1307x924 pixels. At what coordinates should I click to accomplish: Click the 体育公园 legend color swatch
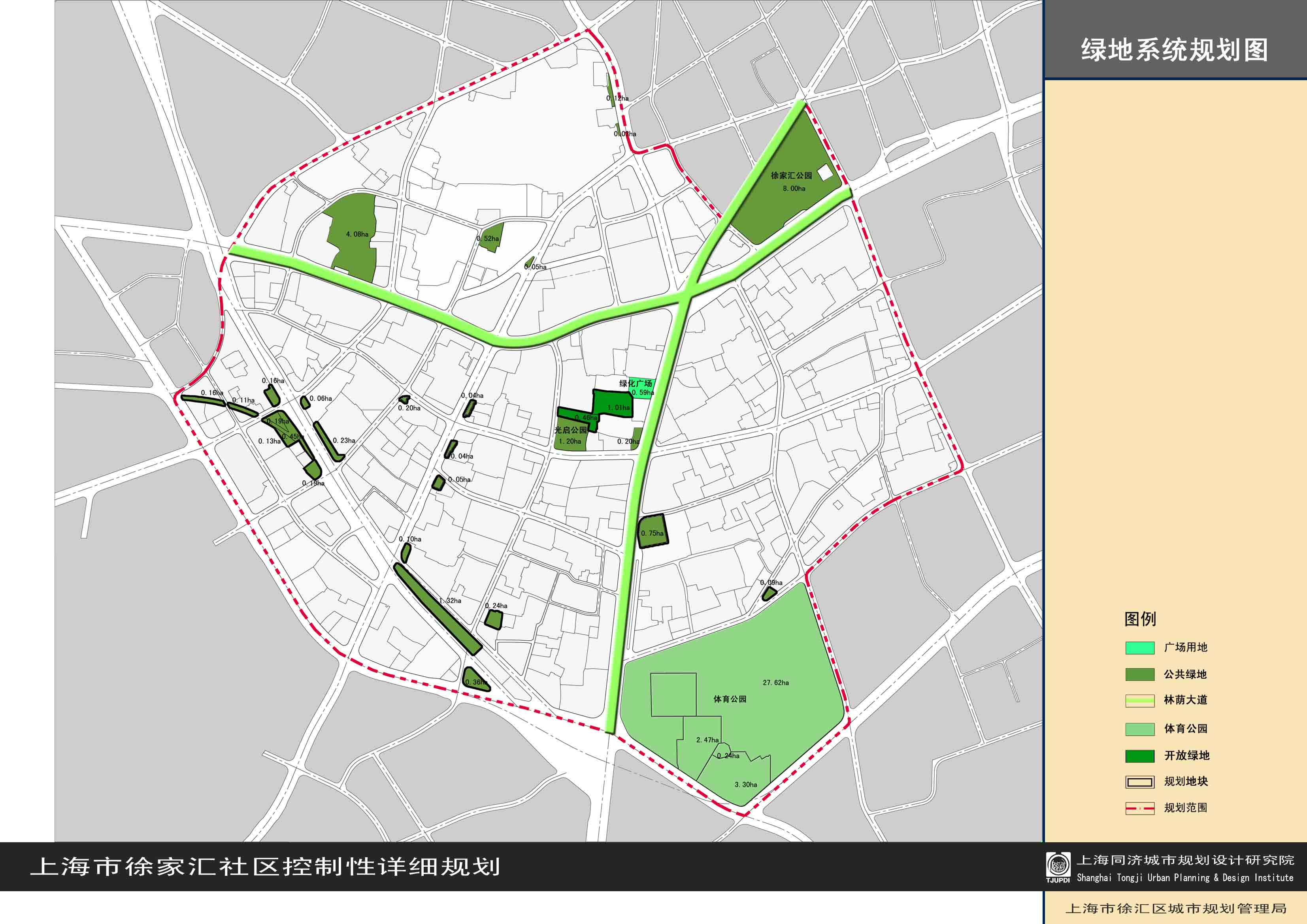coord(1140,729)
